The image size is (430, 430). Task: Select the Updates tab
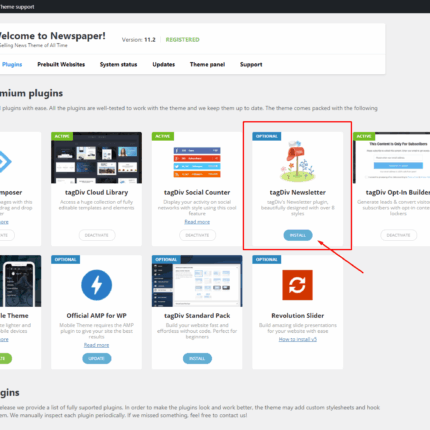tap(164, 64)
